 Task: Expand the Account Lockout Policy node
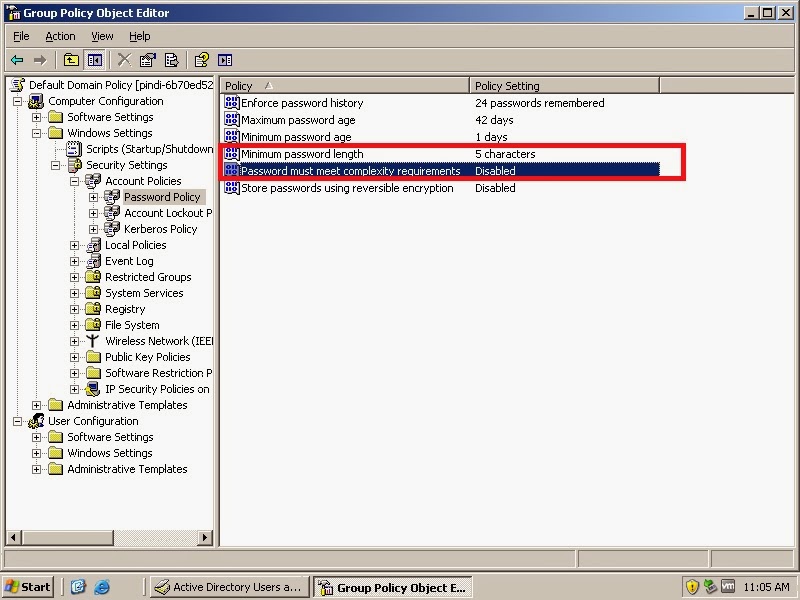click(x=93, y=213)
